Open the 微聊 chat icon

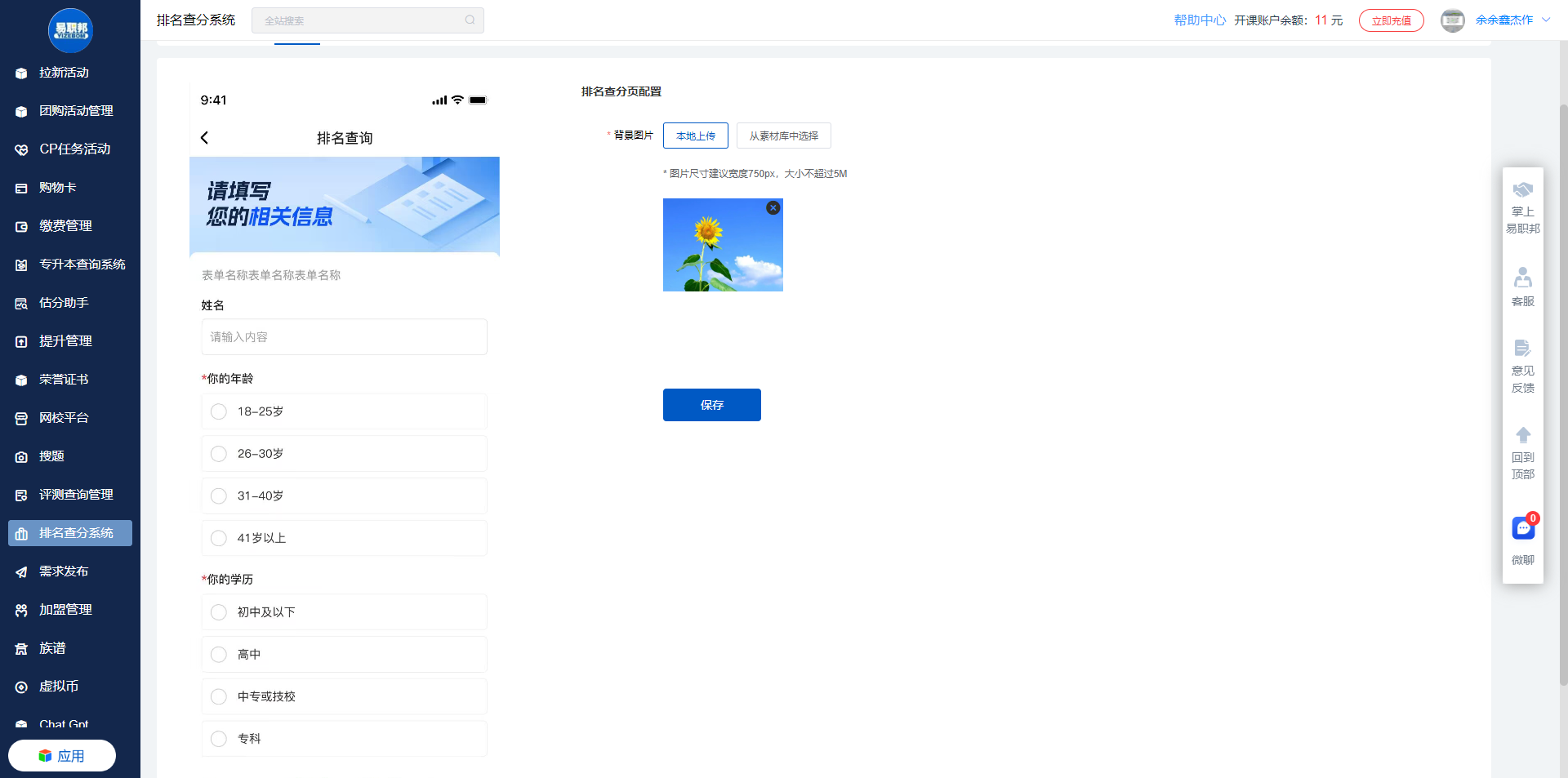[x=1522, y=529]
